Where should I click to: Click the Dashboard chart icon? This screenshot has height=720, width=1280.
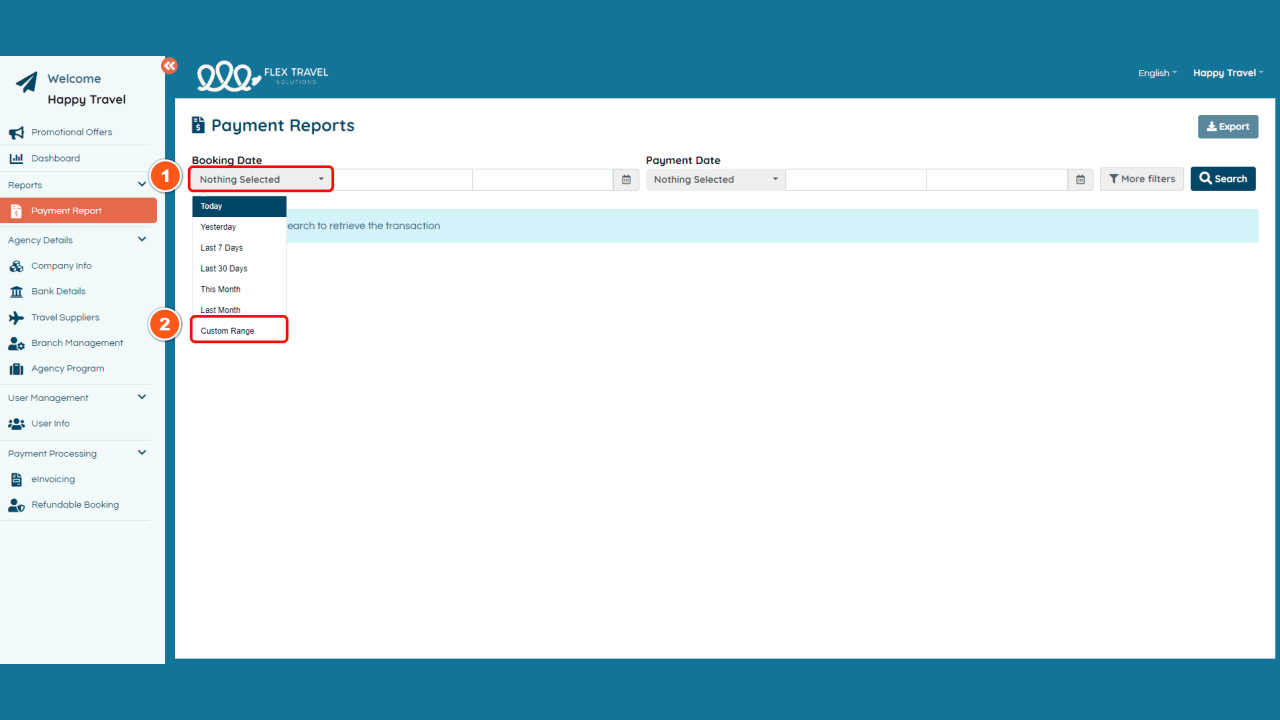[x=16, y=158]
